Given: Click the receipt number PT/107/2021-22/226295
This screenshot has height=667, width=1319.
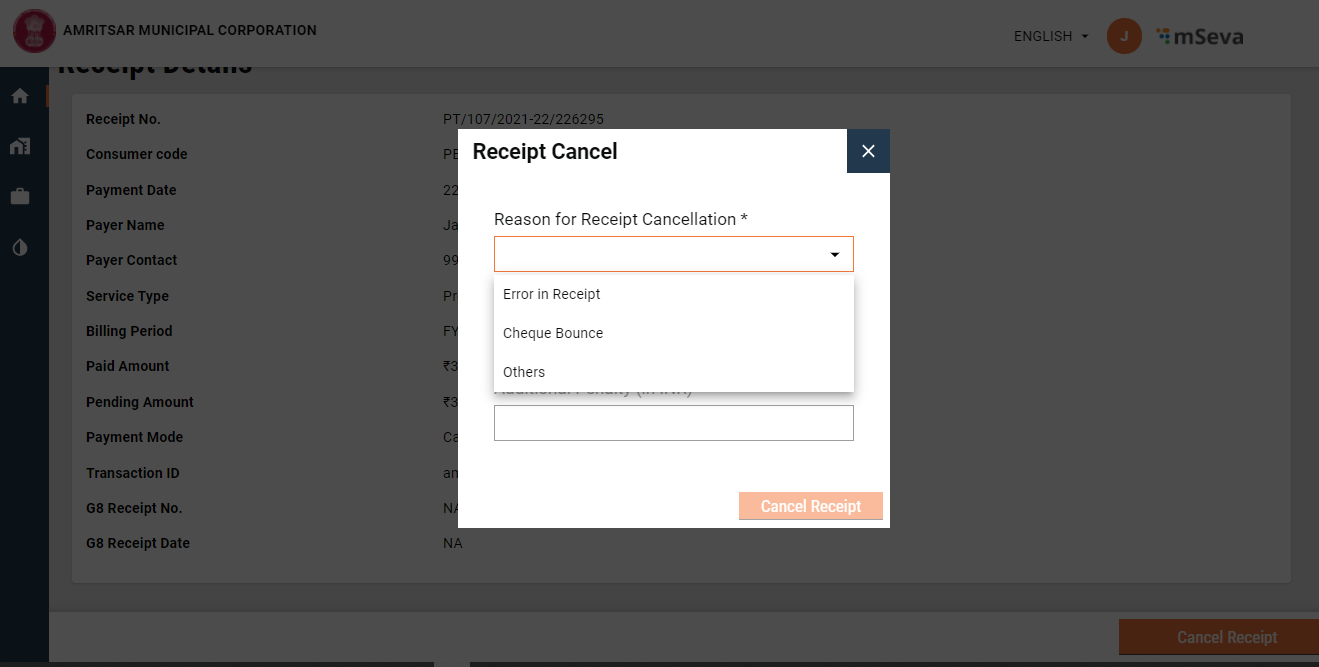Looking at the screenshot, I should click(x=523, y=120).
